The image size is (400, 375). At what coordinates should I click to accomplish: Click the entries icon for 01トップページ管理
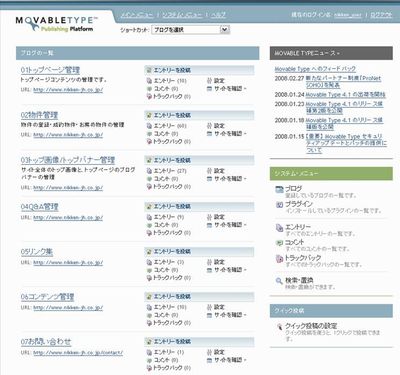(x=149, y=81)
